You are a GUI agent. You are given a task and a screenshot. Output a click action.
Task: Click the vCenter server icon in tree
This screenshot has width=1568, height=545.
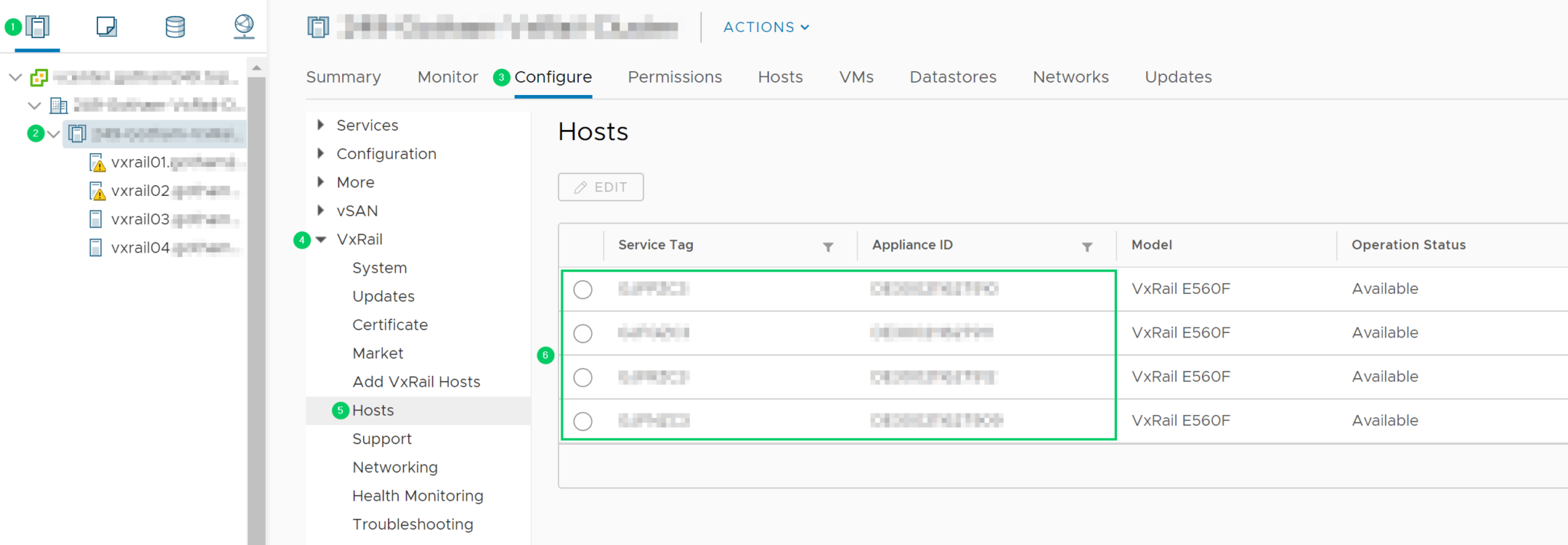pos(39,77)
